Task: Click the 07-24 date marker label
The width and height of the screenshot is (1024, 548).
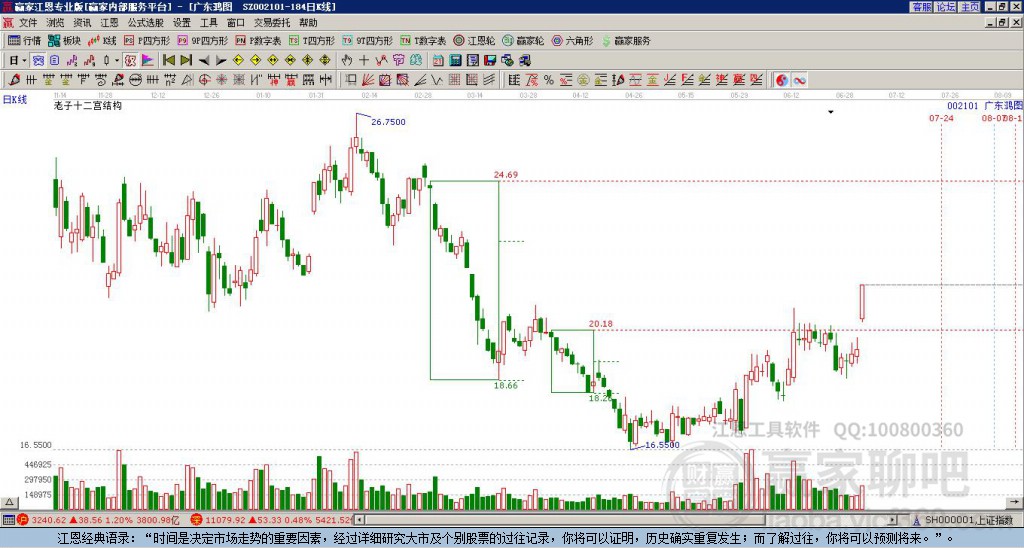Action: 941,118
